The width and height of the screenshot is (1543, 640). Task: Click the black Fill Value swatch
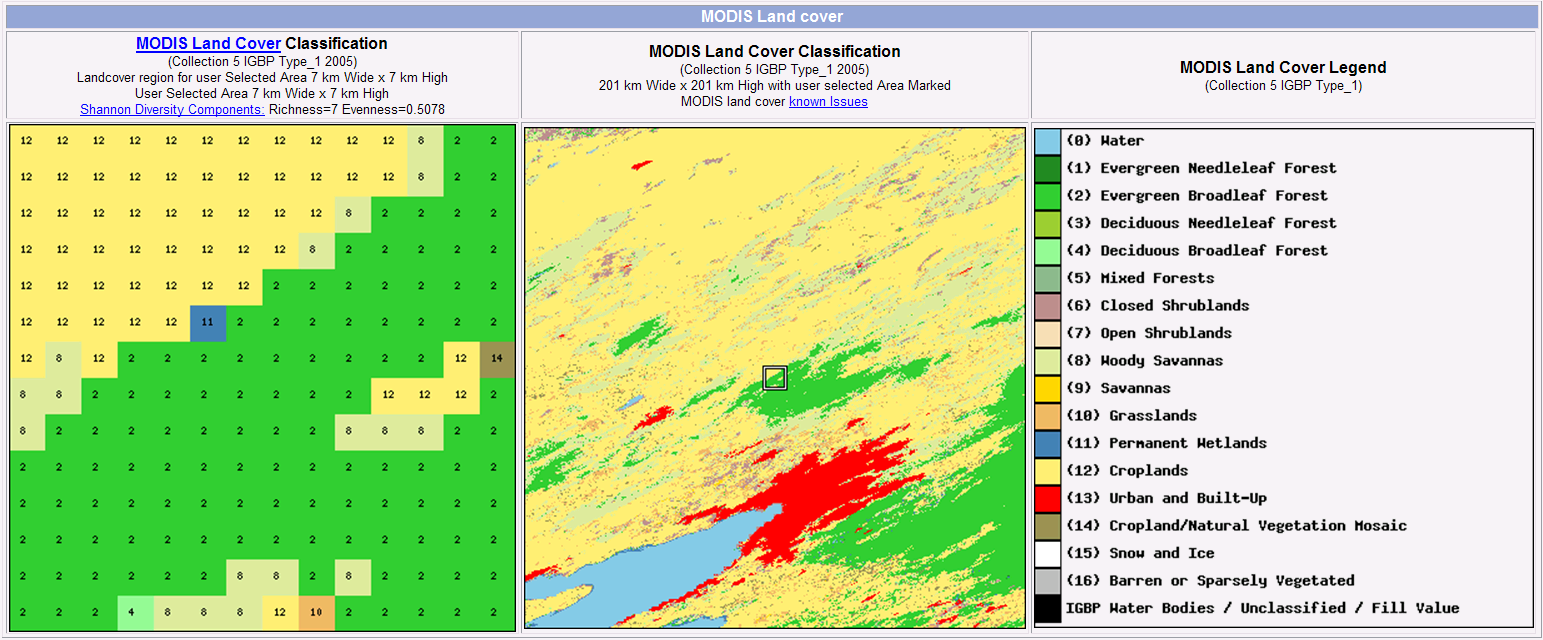(1047, 608)
